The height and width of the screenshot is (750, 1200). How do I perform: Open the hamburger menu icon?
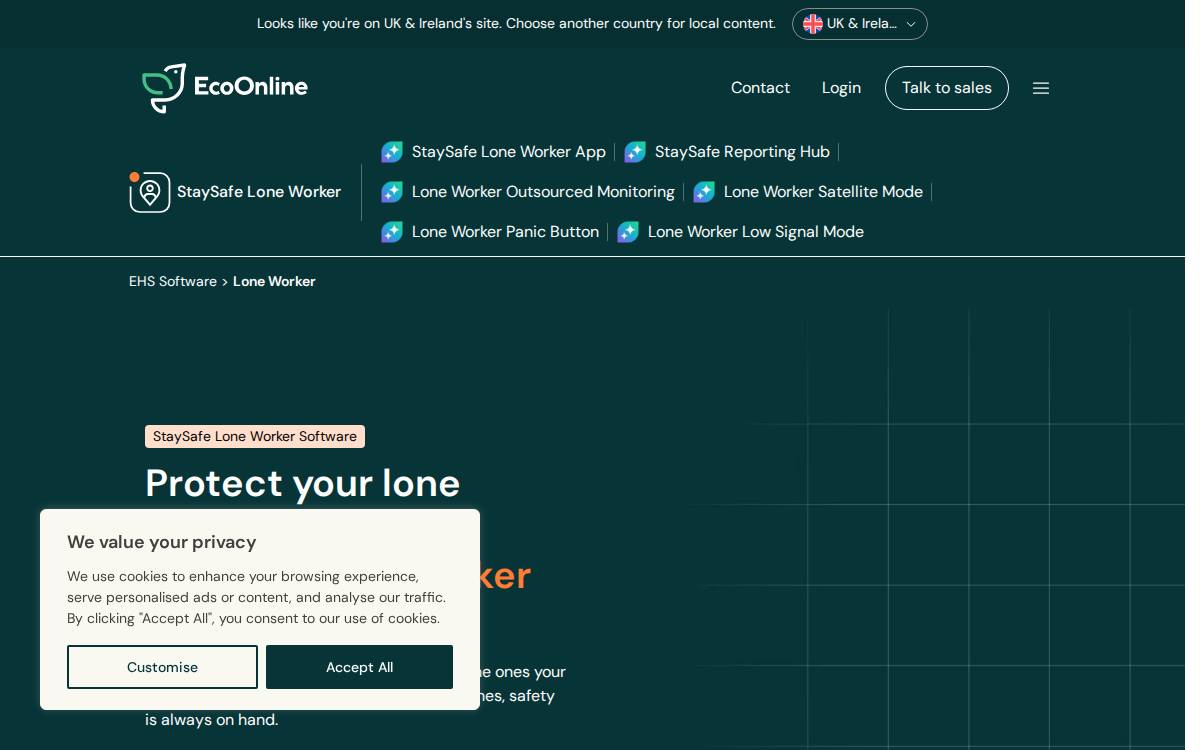[1041, 88]
